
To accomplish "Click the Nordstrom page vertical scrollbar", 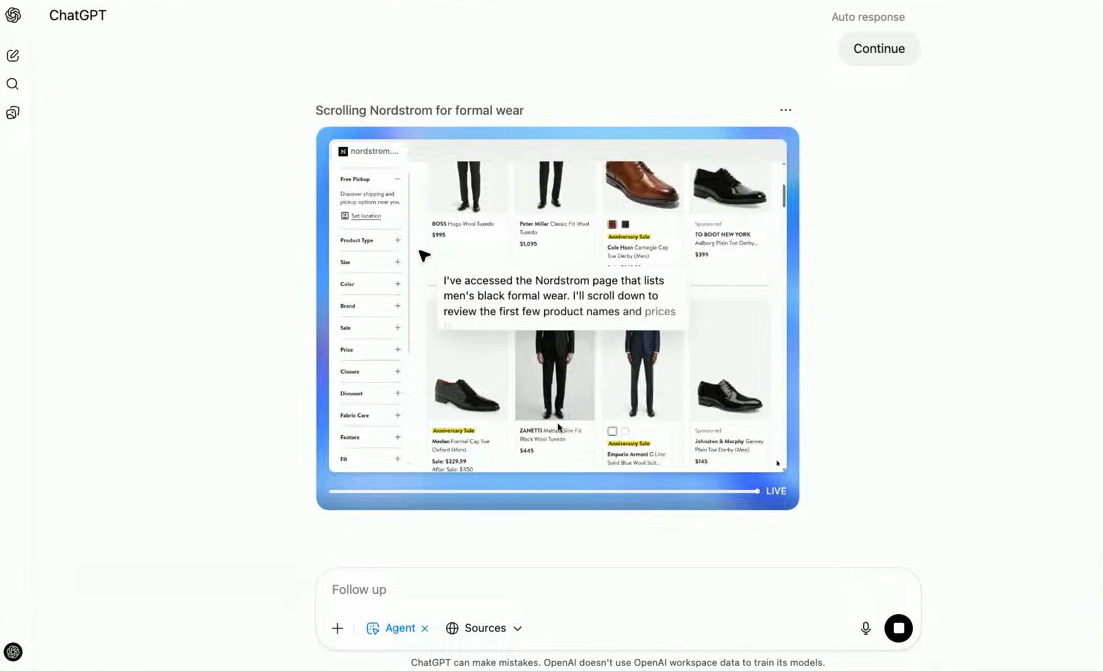I will pyautogui.click(x=784, y=196).
